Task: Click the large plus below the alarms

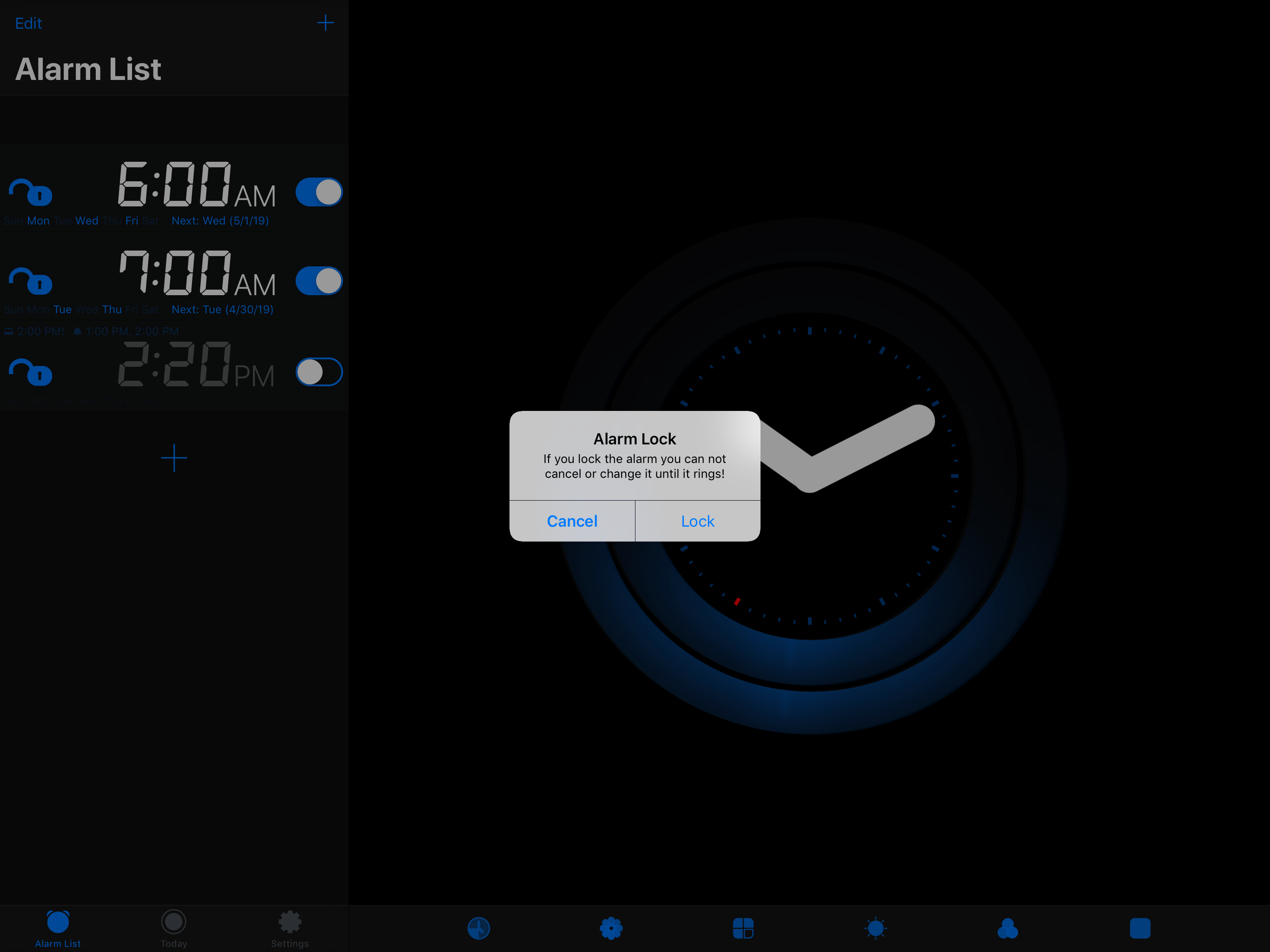Action: [x=174, y=457]
